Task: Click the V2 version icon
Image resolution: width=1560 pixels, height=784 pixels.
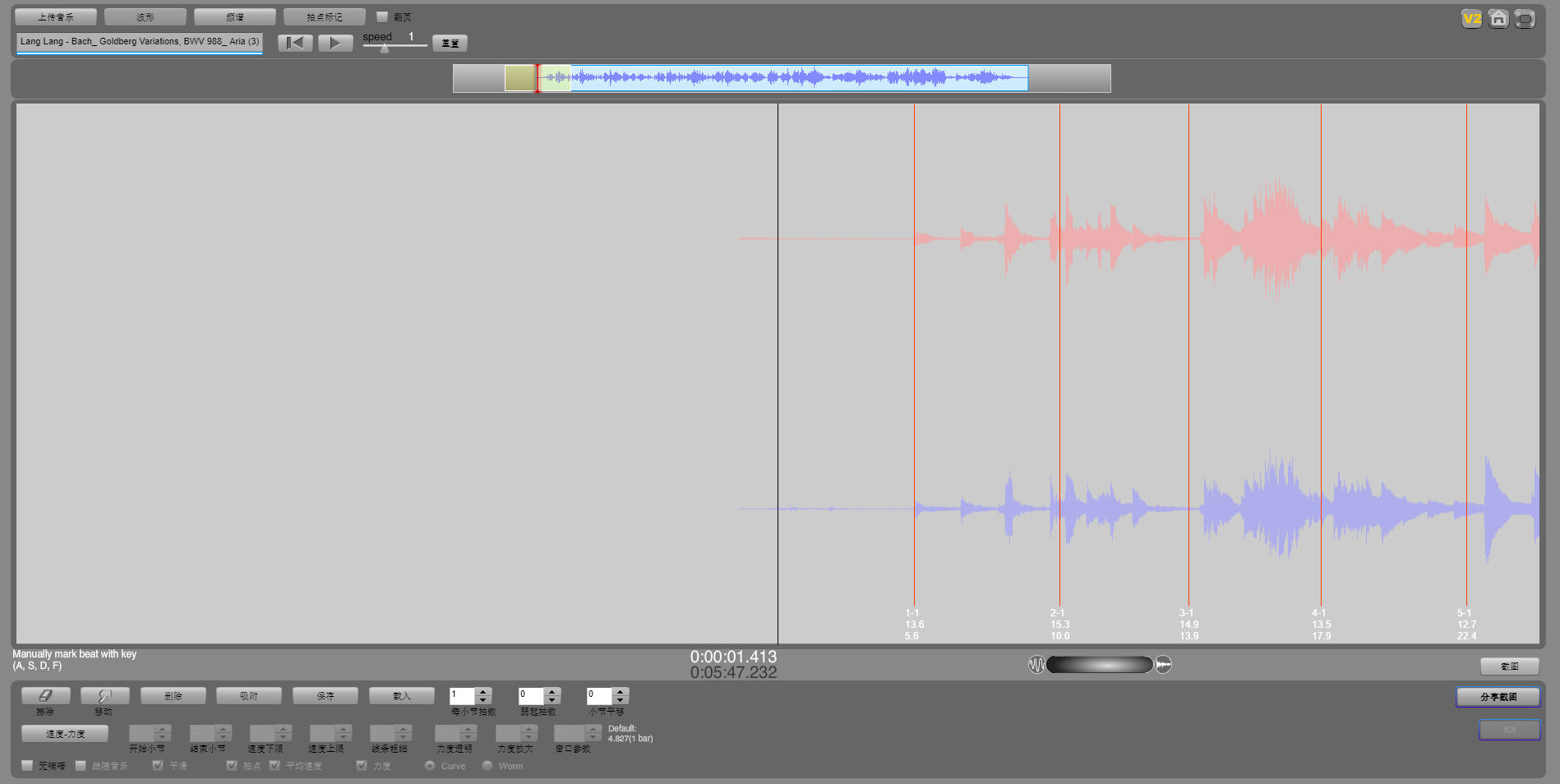Action: pos(1471,19)
